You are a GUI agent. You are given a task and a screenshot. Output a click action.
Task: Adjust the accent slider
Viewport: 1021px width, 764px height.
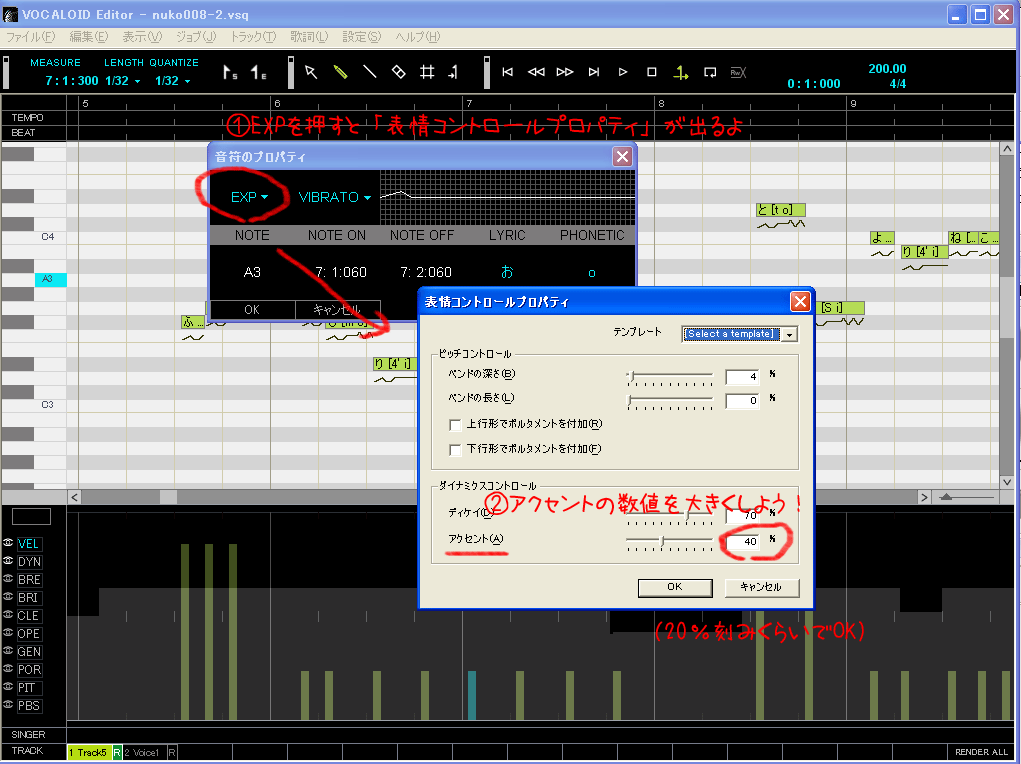pyautogui.click(x=669, y=543)
